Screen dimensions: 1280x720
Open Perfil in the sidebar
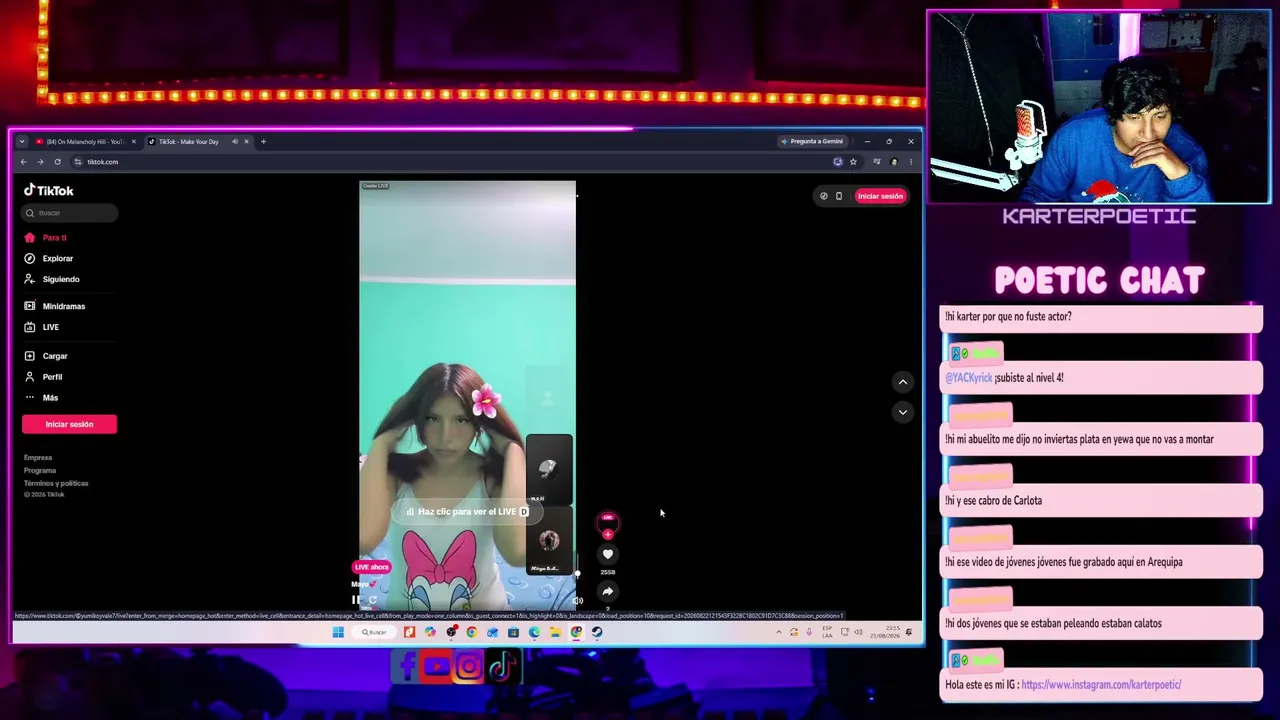(44, 377)
